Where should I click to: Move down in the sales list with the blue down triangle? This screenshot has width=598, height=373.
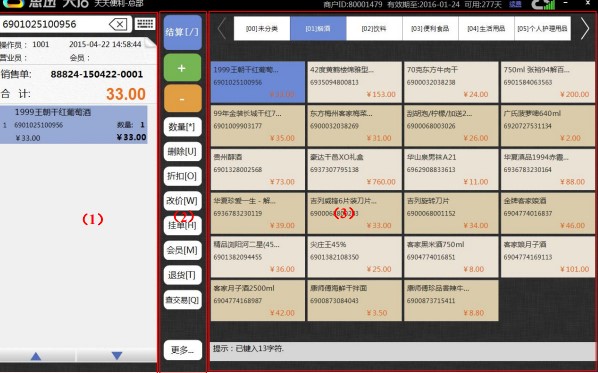pyautogui.click(x=117, y=356)
